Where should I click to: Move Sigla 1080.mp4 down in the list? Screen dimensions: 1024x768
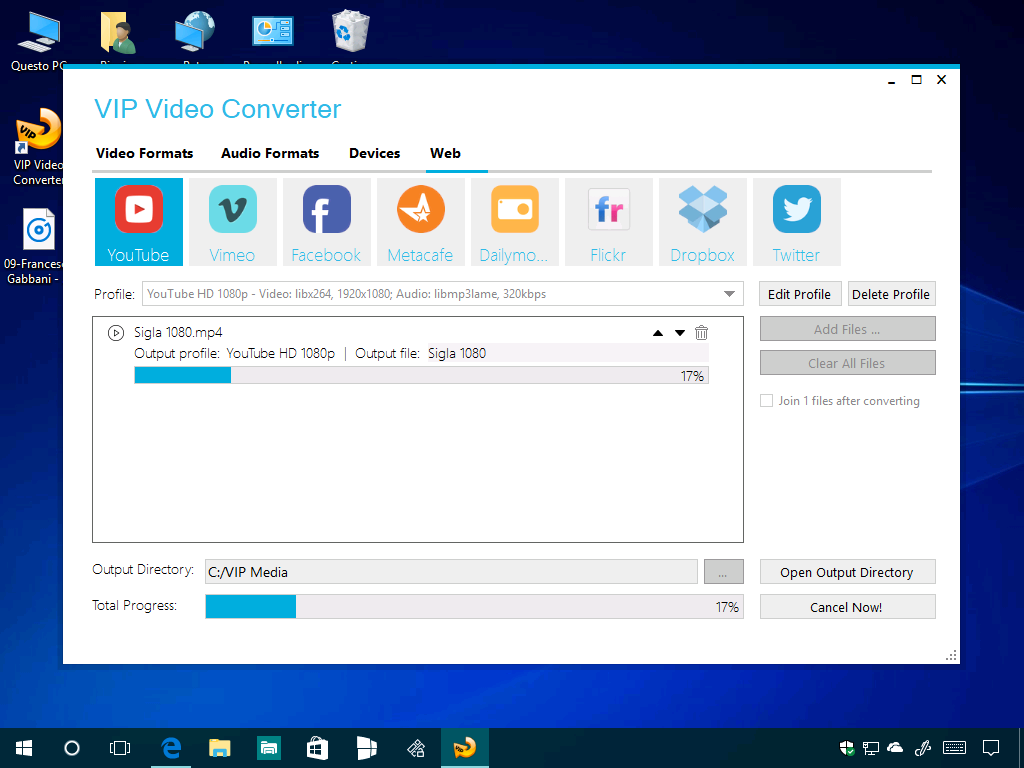click(680, 333)
